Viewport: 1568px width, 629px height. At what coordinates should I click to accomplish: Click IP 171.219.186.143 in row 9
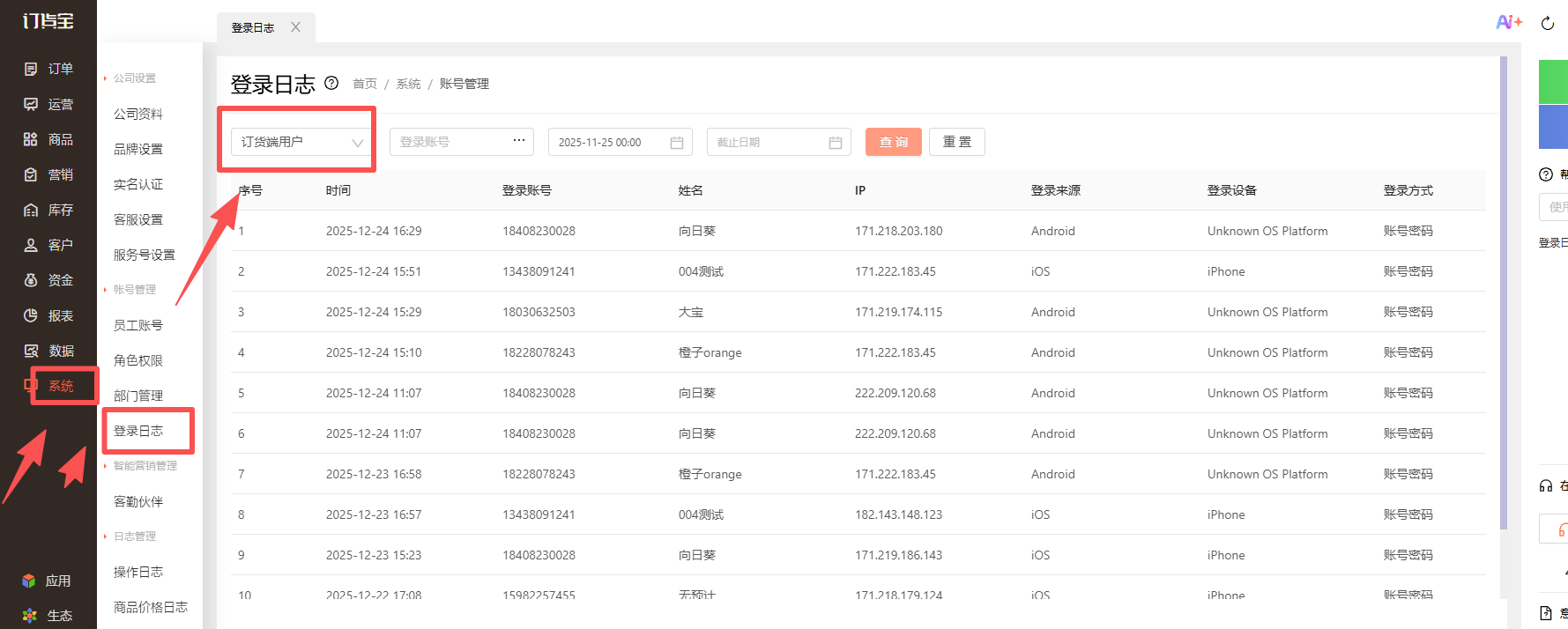[x=899, y=555]
